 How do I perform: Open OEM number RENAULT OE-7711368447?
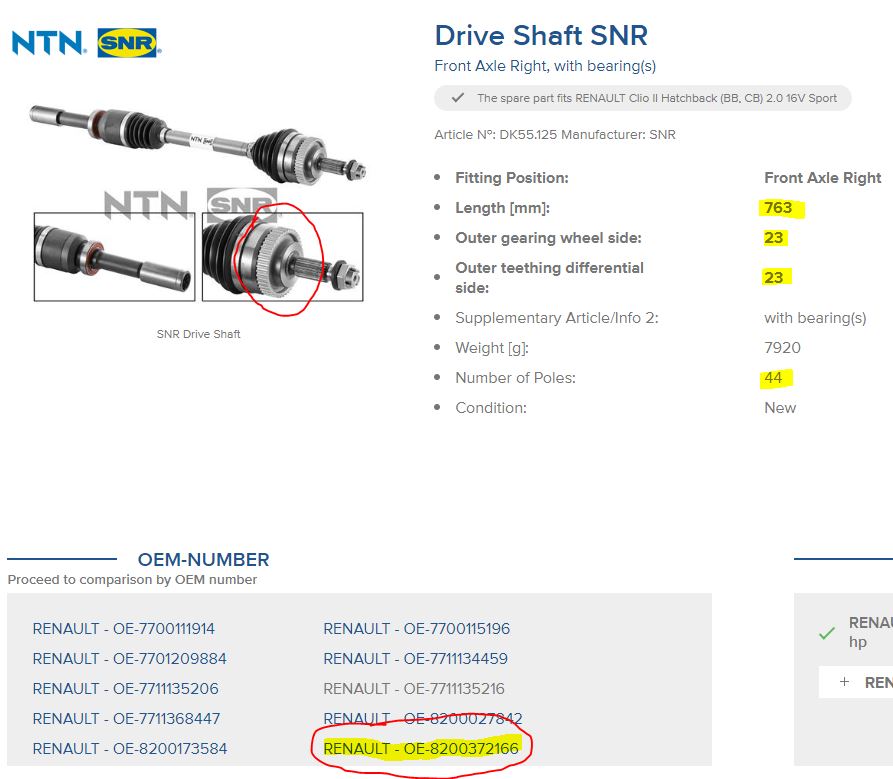click(127, 719)
